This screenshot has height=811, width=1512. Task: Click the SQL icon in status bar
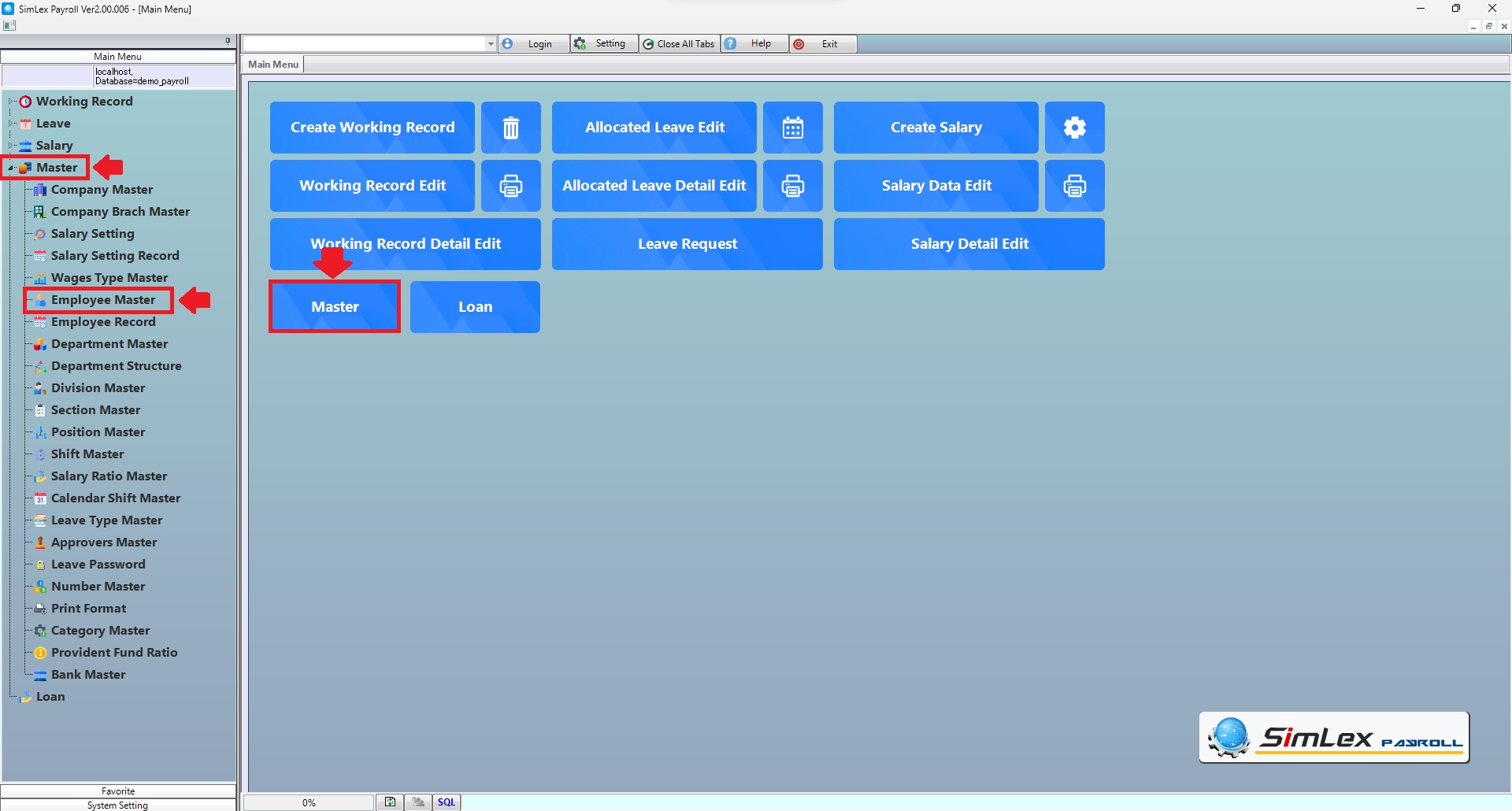point(447,802)
